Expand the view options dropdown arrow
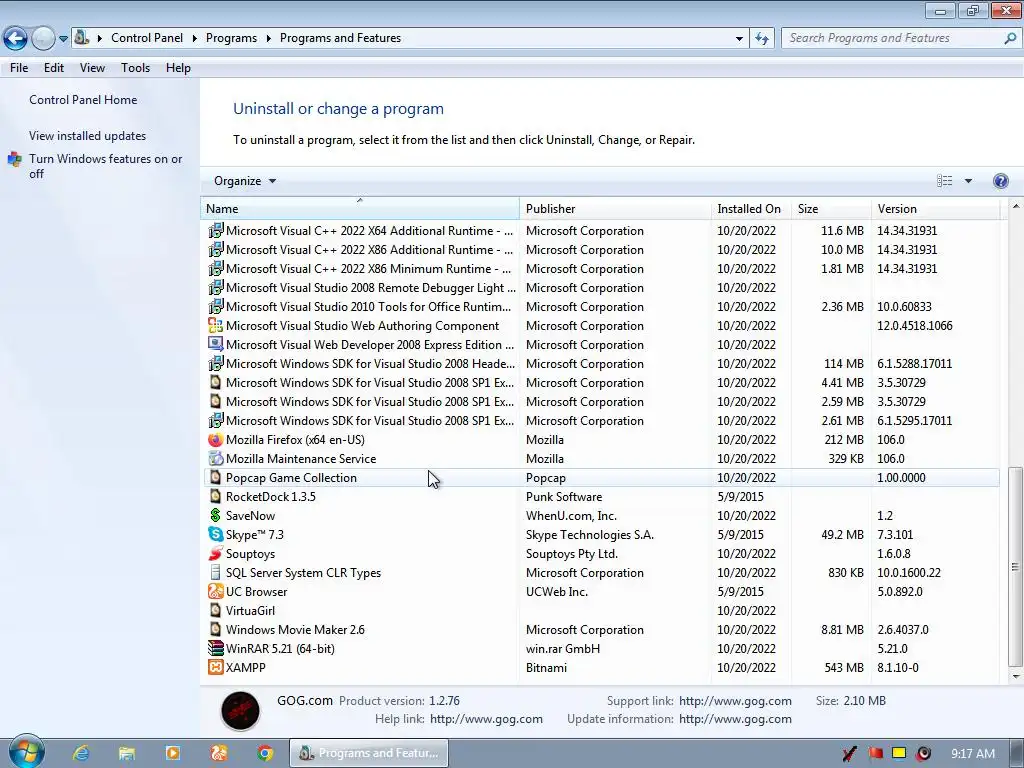Screen dimensions: 1024x768 tap(968, 181)
